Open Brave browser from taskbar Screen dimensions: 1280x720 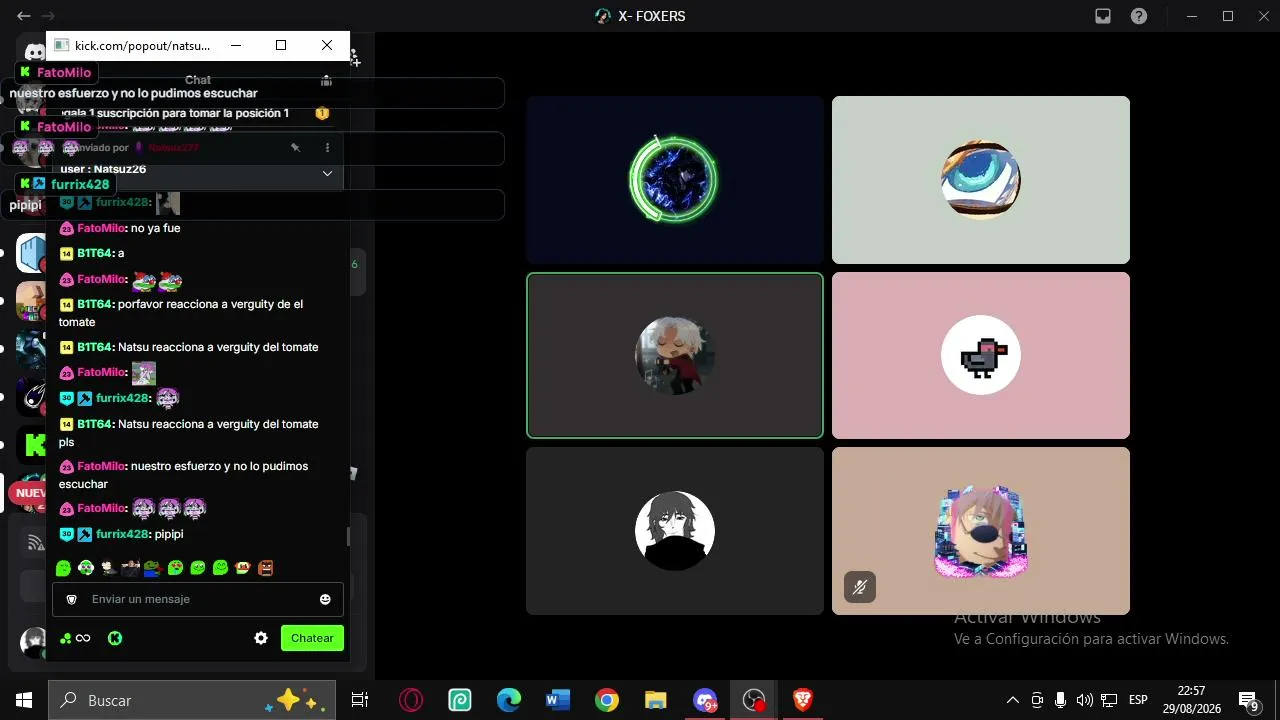(803, 700)
